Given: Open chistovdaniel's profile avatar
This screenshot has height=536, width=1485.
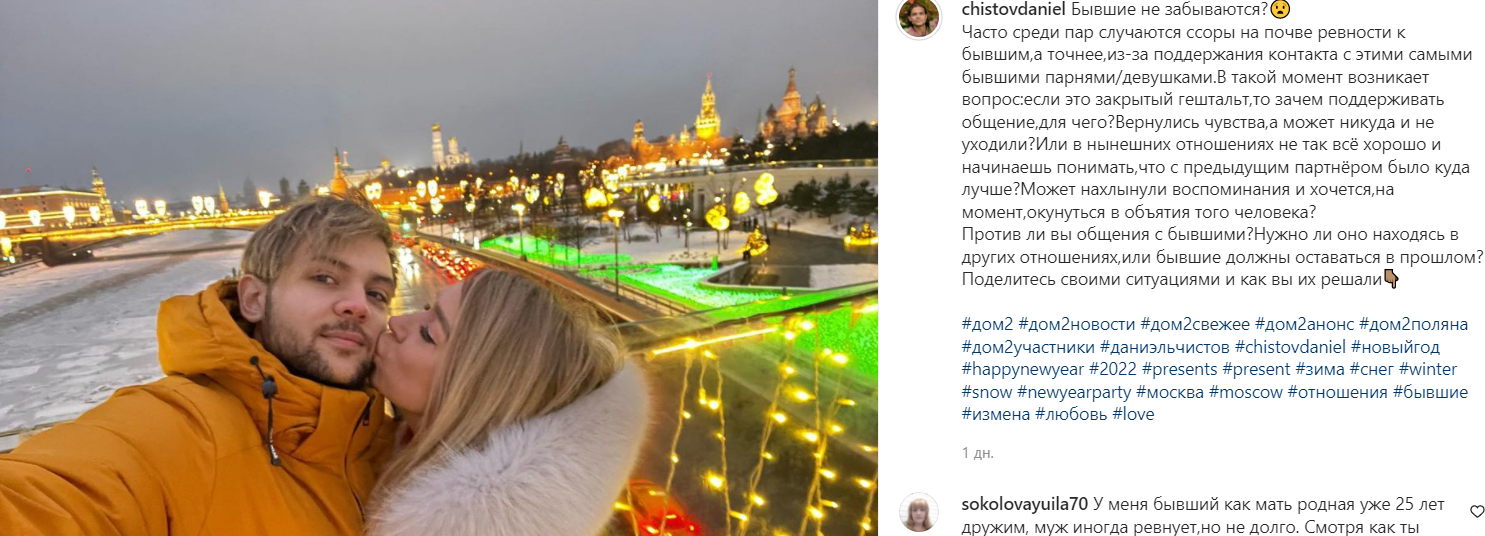Looking at the screenshot, I should (919, 18).
